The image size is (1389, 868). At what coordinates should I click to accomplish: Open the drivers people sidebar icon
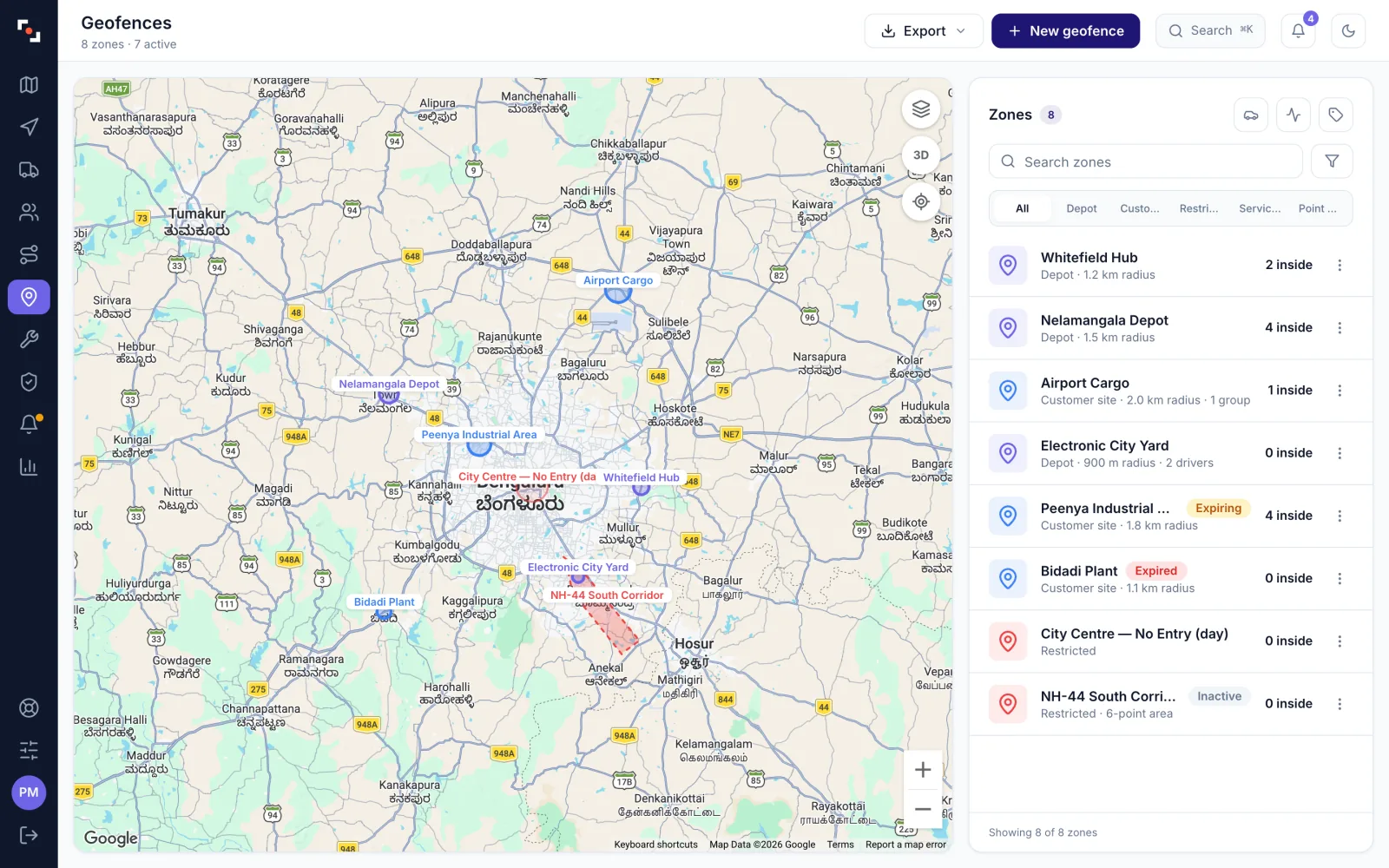point(29,213)
